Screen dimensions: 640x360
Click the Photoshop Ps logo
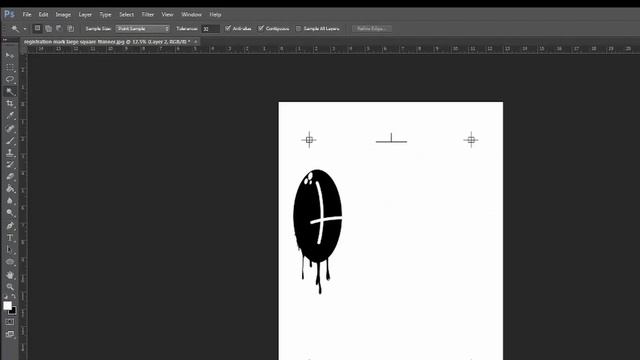tap(9, 14)
